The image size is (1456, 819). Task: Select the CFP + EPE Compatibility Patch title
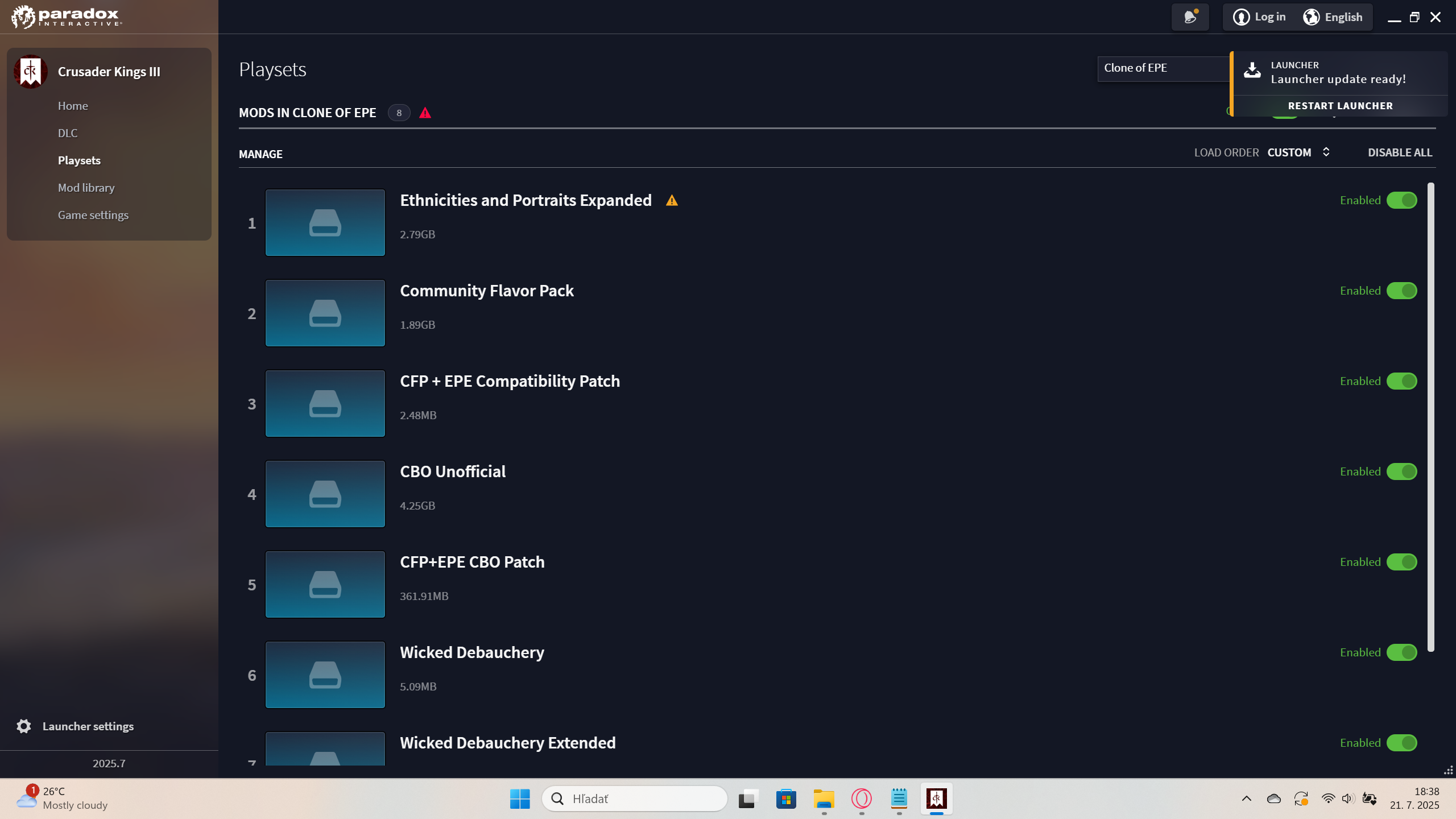510,381
